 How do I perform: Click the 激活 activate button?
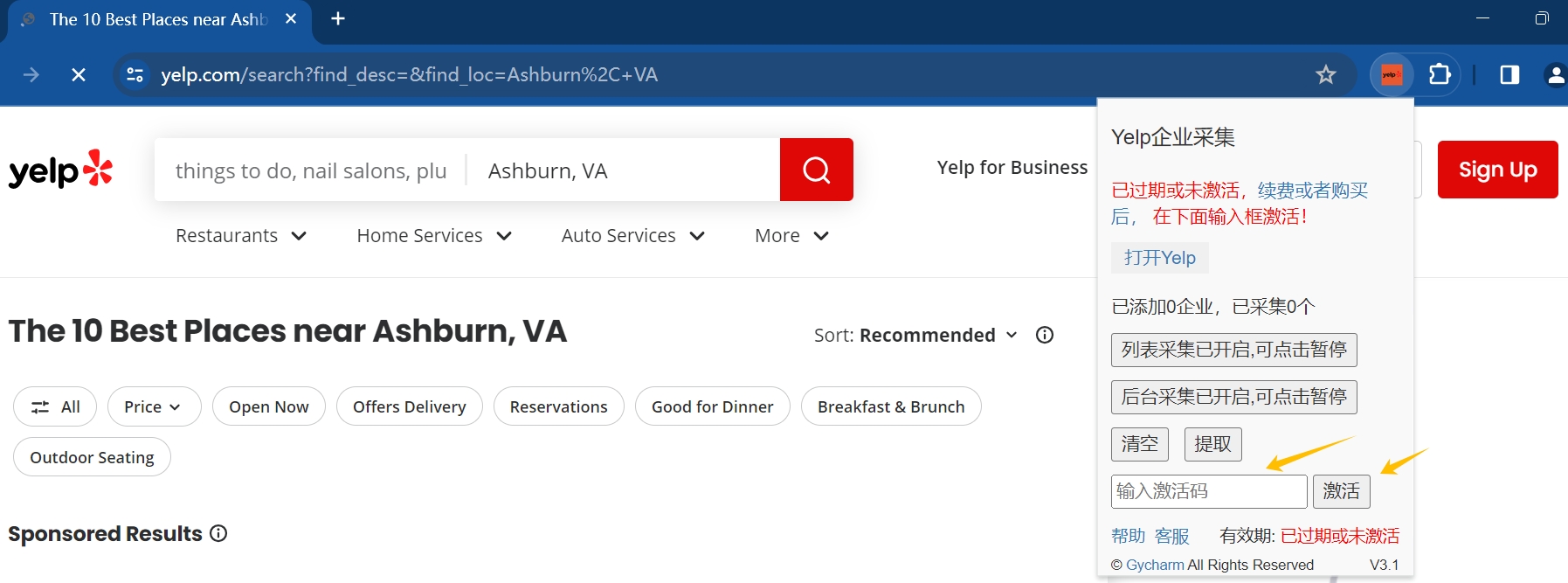click(1341, 491)
